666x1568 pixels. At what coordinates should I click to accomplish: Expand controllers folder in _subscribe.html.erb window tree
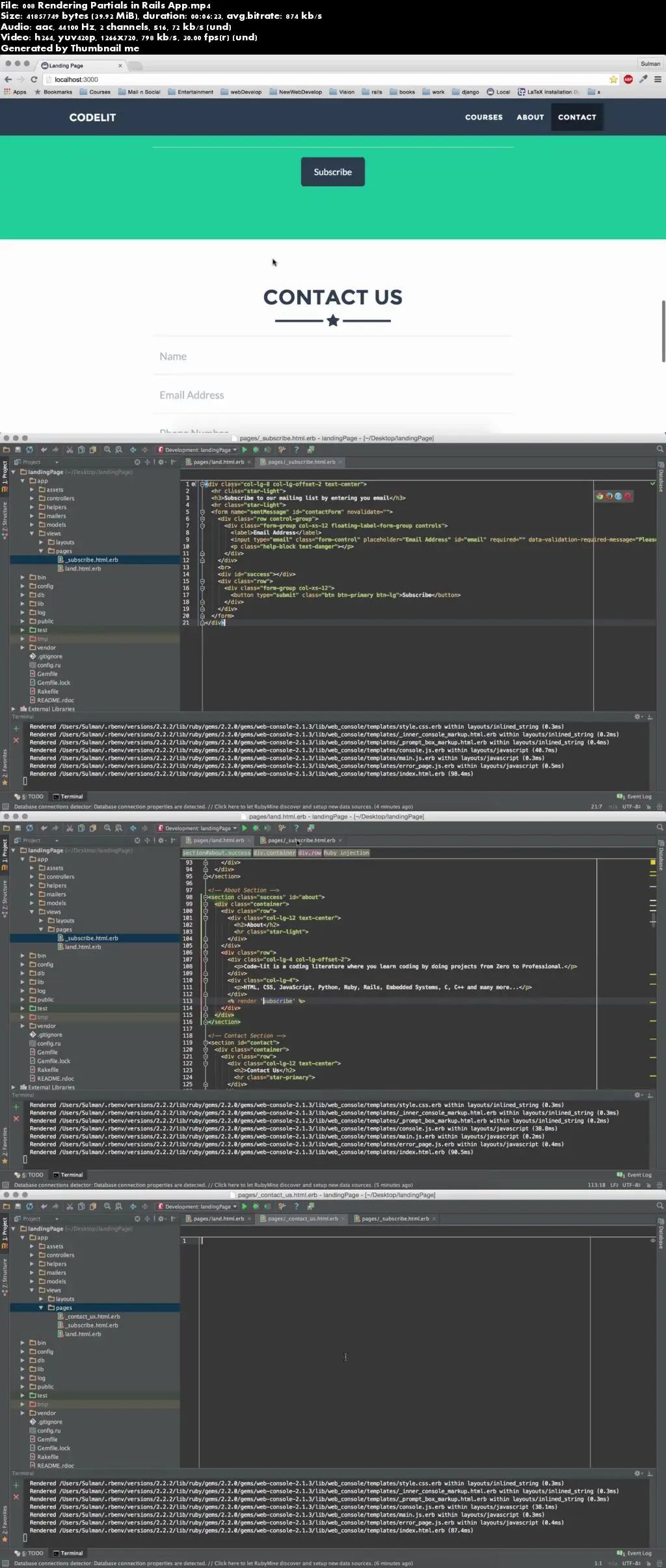pyautogui.click(x=32, y=499)
